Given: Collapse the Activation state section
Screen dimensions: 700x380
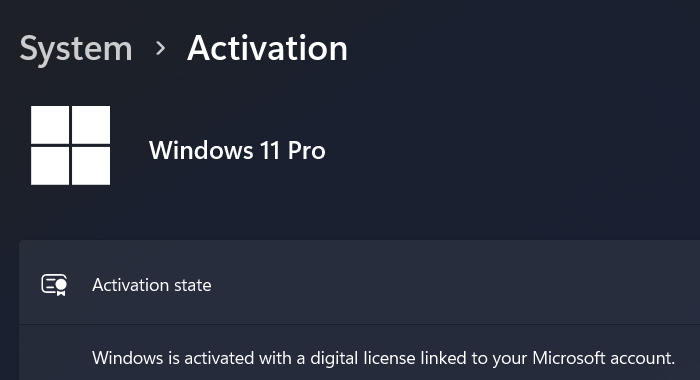Looking at the screenshot, I should tap(359, 283).
